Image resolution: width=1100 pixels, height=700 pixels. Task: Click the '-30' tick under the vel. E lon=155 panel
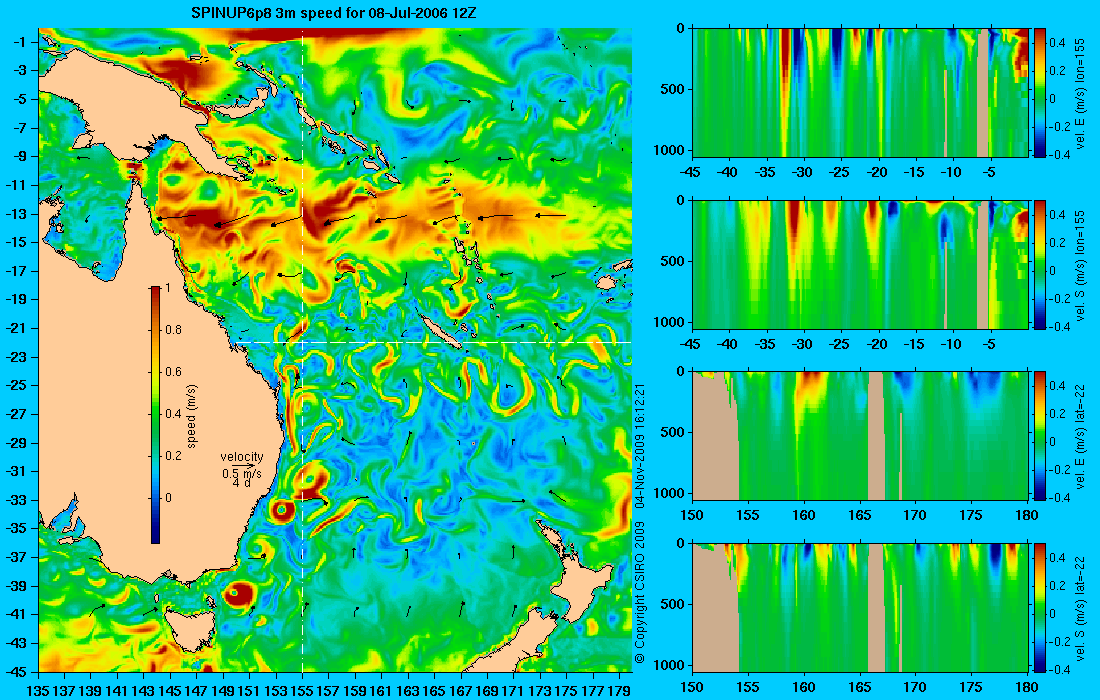(x=802, y=172)
